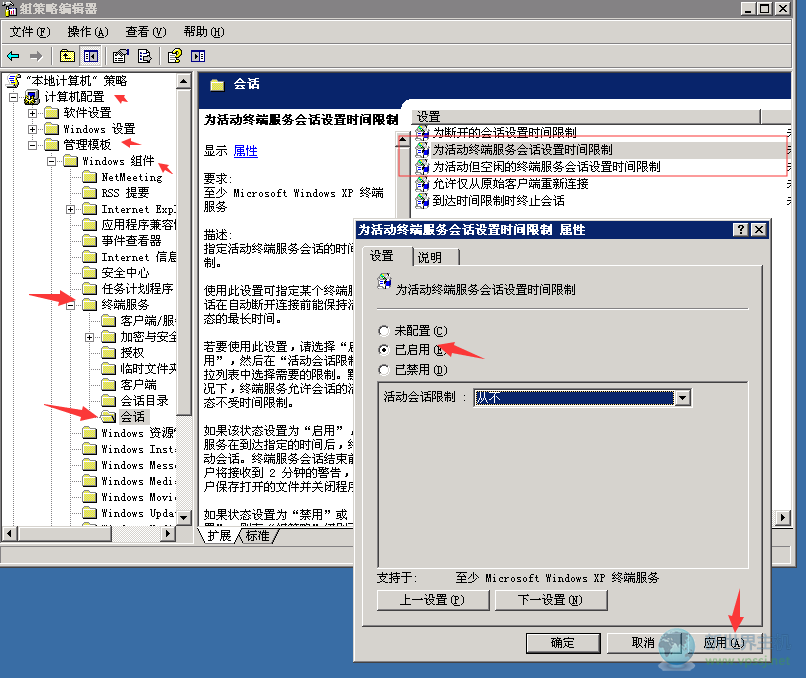The width and height of the screenshot is (806, 678).
Task: Click the Export list toolbar icon
Action: pos(144,56)
